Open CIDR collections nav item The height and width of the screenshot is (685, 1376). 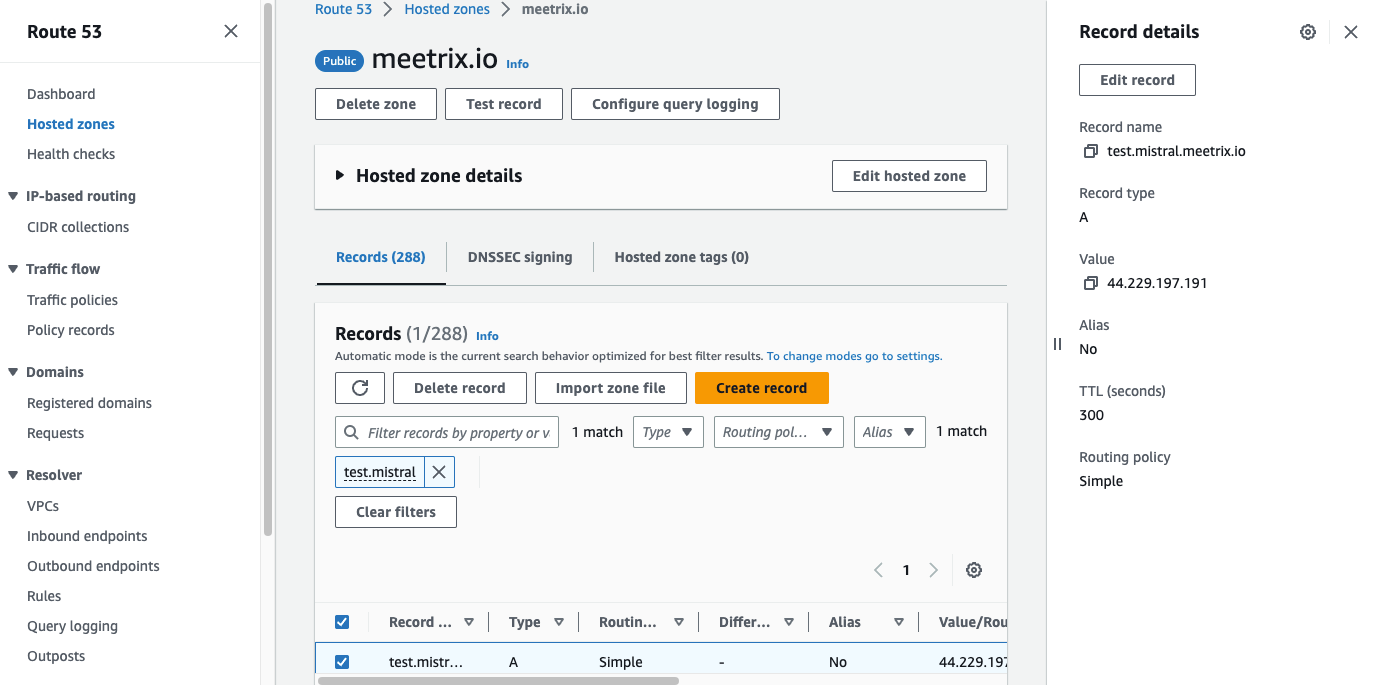[x=78, y=227]
